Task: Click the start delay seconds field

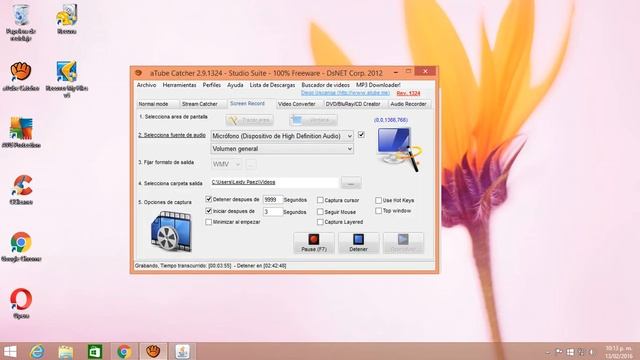Action: [273, 211]
